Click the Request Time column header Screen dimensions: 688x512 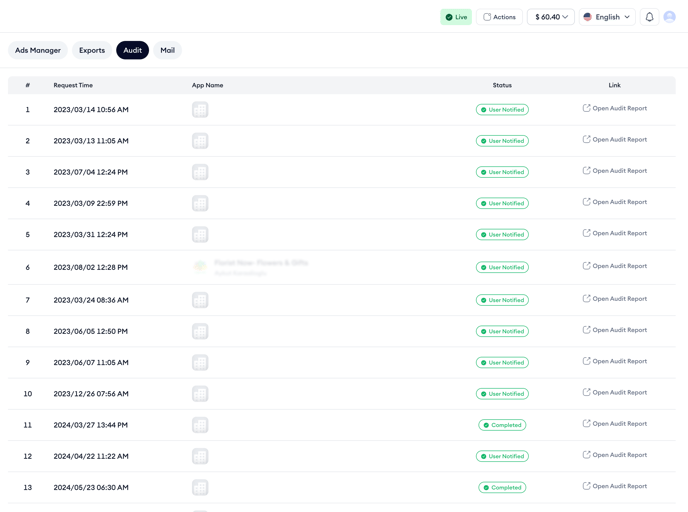click(x=73, y=85)
